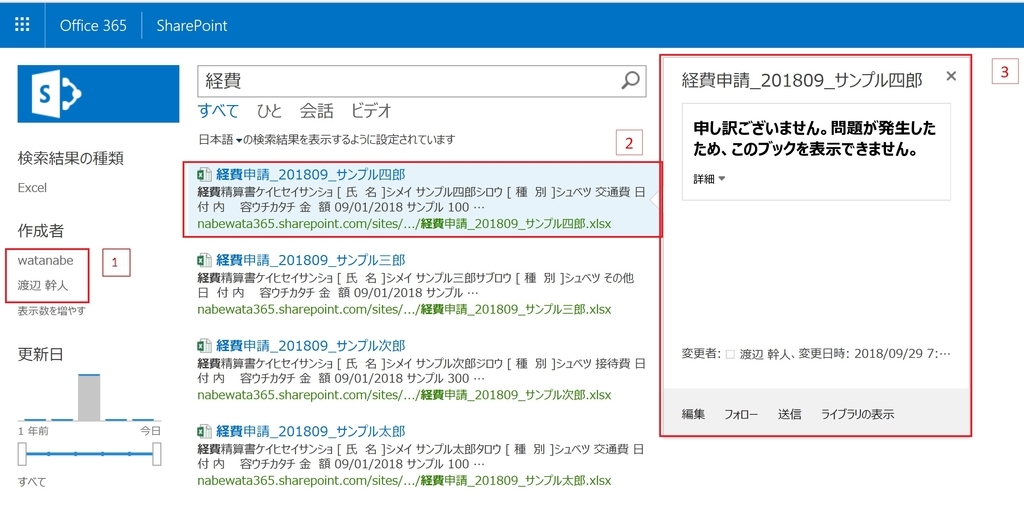Image resolution: width=1024 pixels, height=514 pixels.
Task: Switch to the 会話 search tab
Action: tap(317, 111)
